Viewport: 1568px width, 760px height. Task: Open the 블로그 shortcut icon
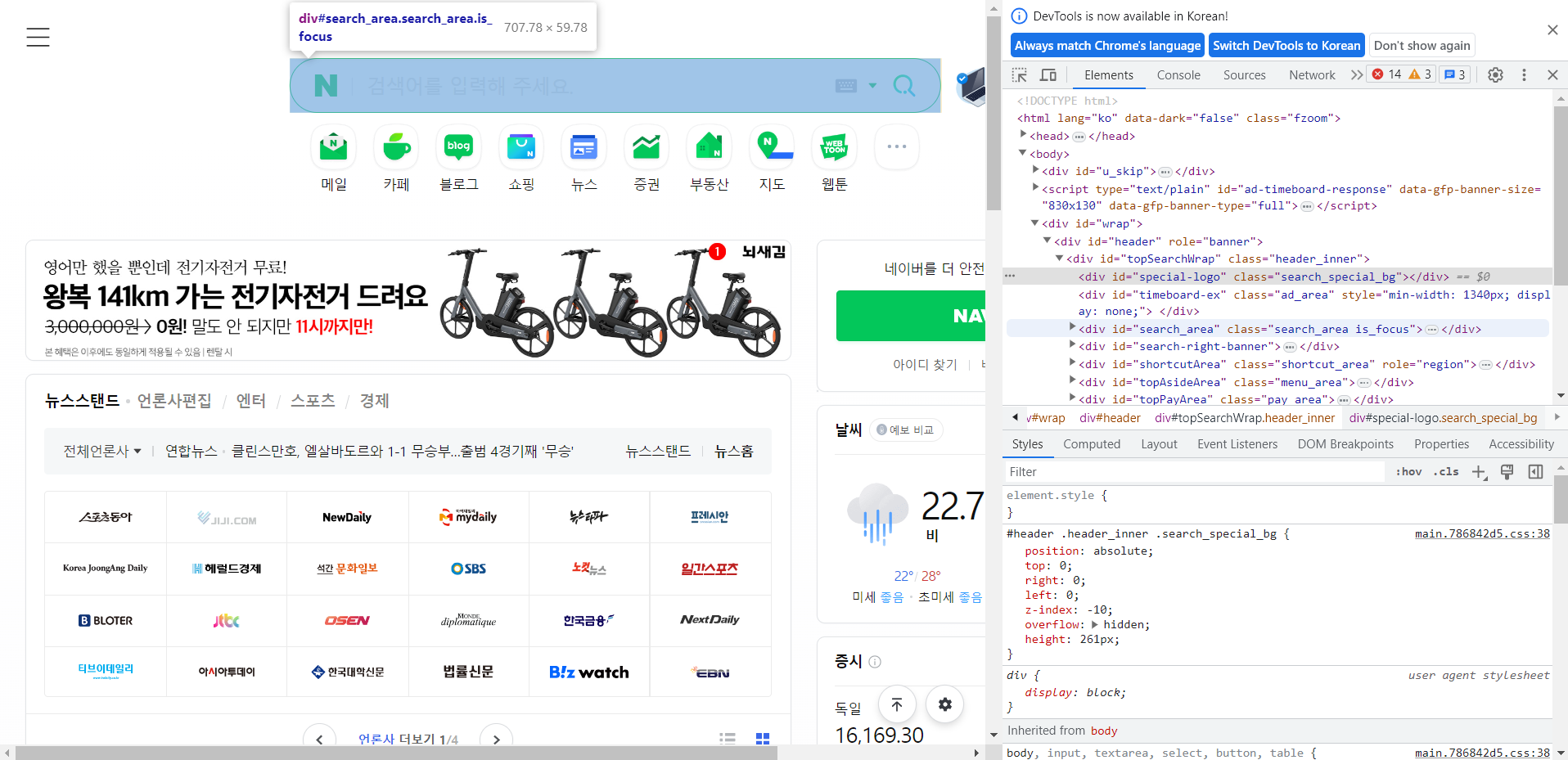(458, 148)
